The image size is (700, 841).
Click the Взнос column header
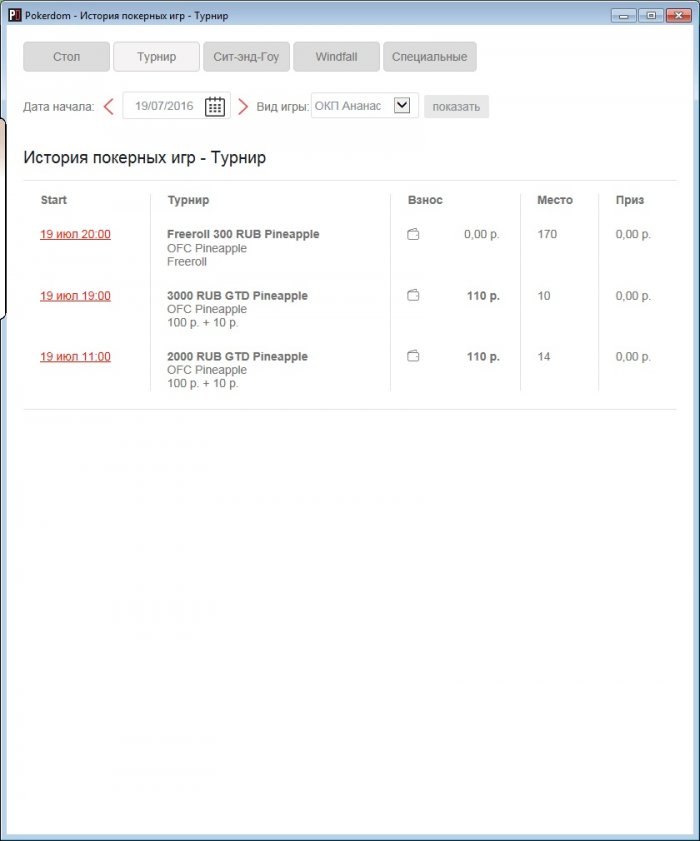point(425,200)
